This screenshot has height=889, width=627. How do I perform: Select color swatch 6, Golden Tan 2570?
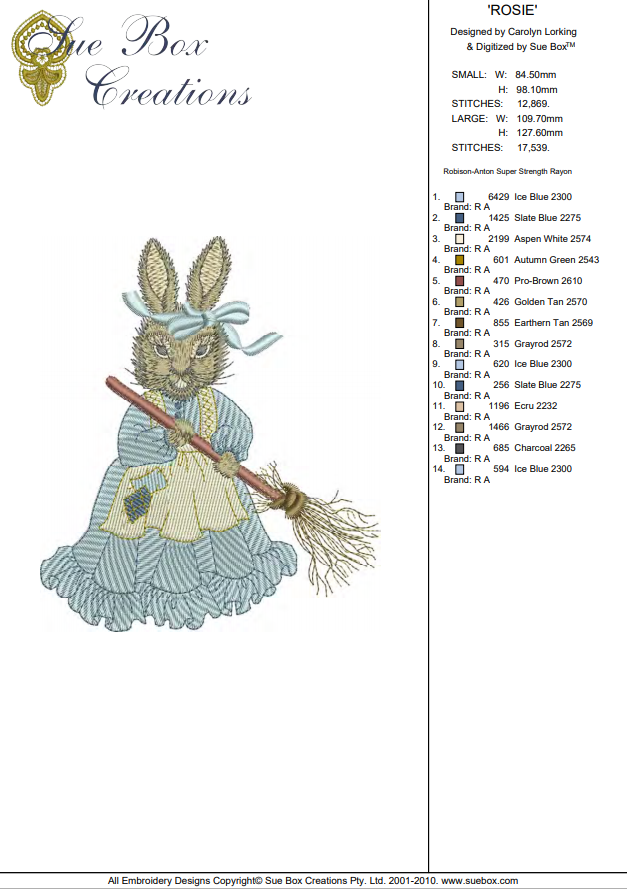(460, 302)
